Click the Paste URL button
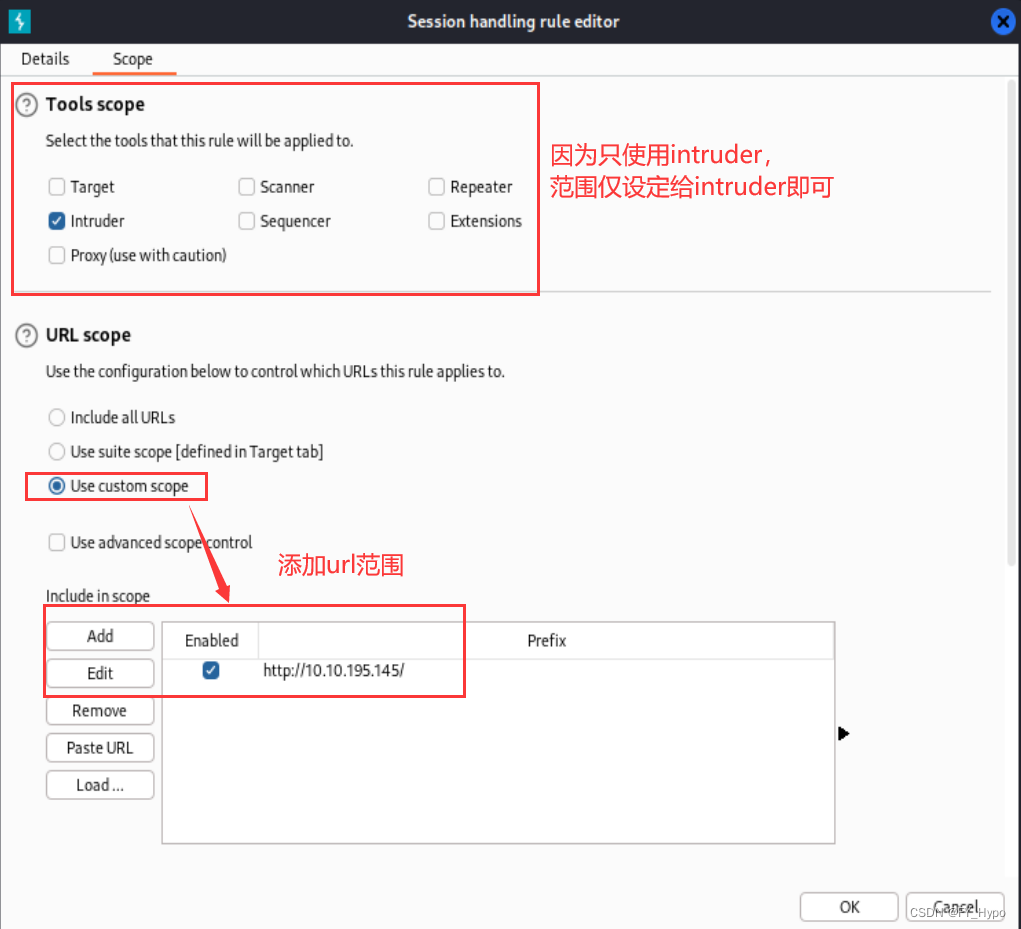Image resolution: width=1021 pixels, height=929 pixels. click(x=100, y=748)
